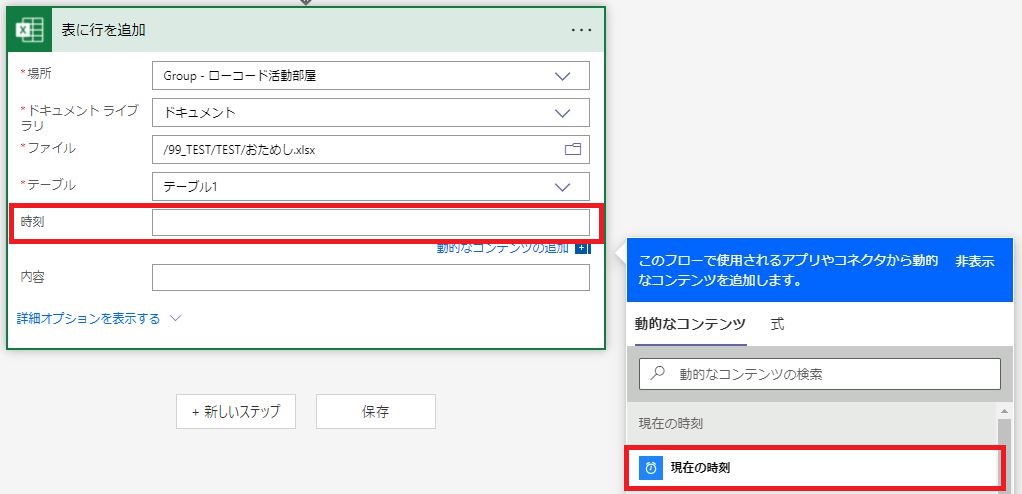Open the 場所 dropdown showing Group - ローコード活動部屋
The height and width of the screenshot is (494, 1022).
pos(371,76)
